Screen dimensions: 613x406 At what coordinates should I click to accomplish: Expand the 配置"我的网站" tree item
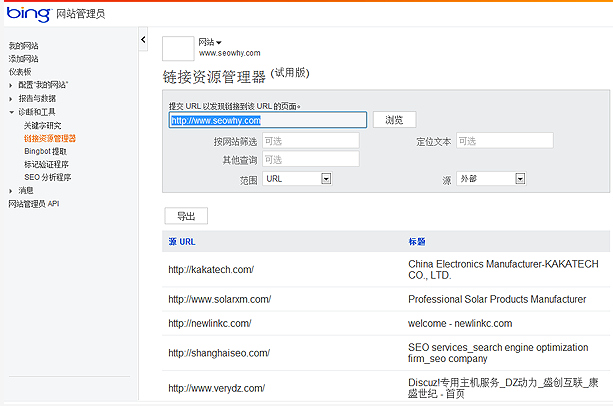11,85
